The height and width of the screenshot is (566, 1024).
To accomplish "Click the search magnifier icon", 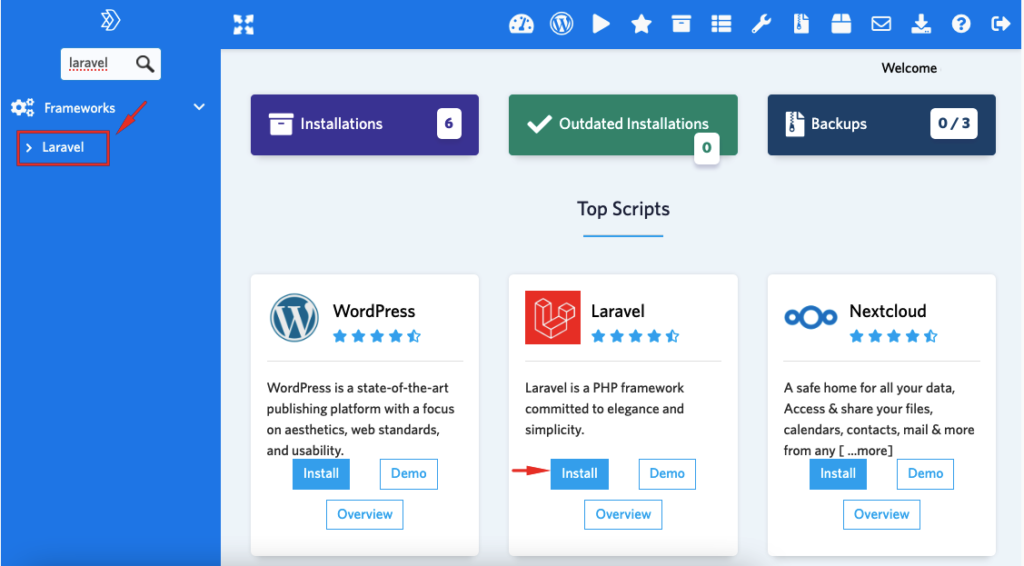I will tap(145, 63).
